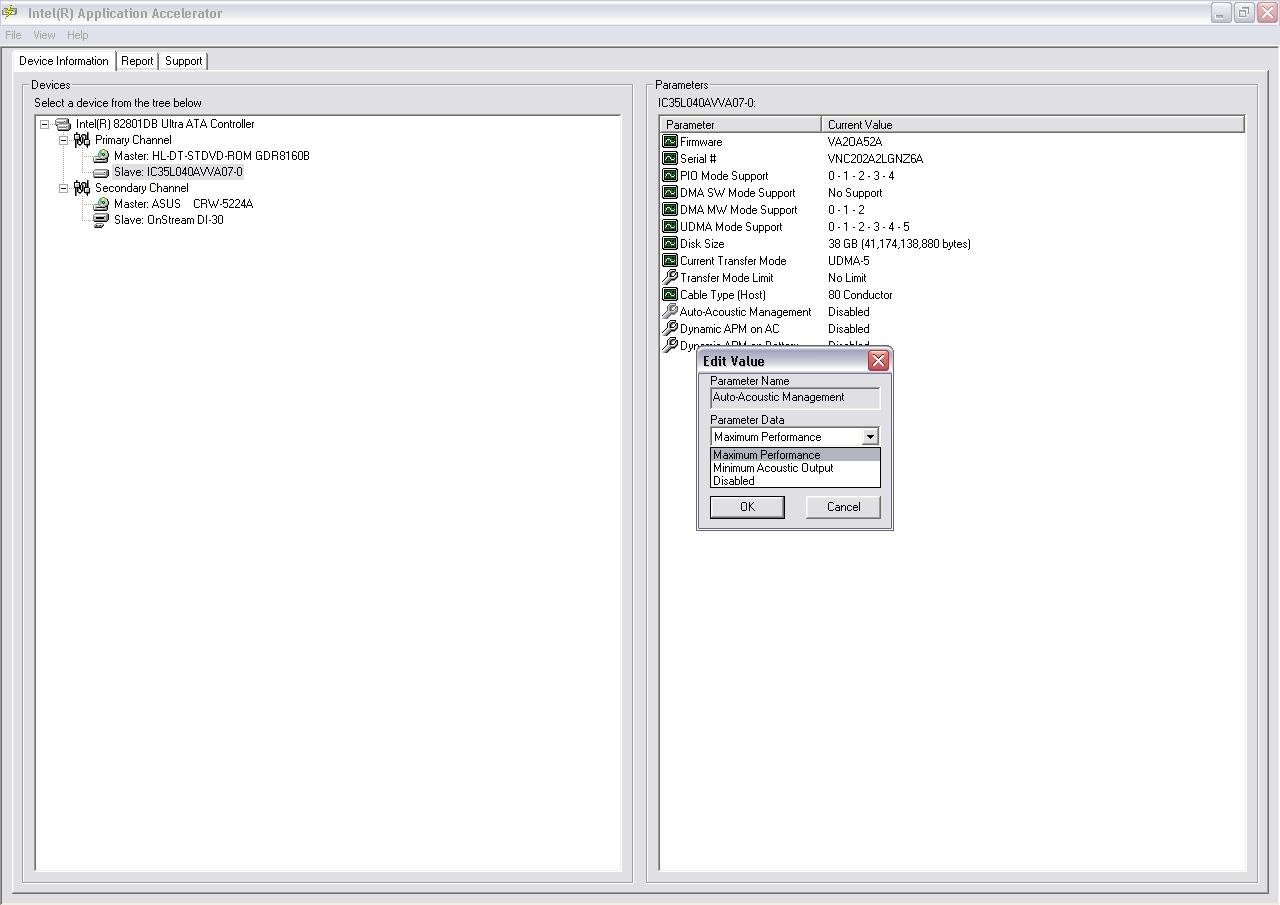Choose Disabled from the dropdown list
Viewport: 1280px width, 905px height.
795,481
